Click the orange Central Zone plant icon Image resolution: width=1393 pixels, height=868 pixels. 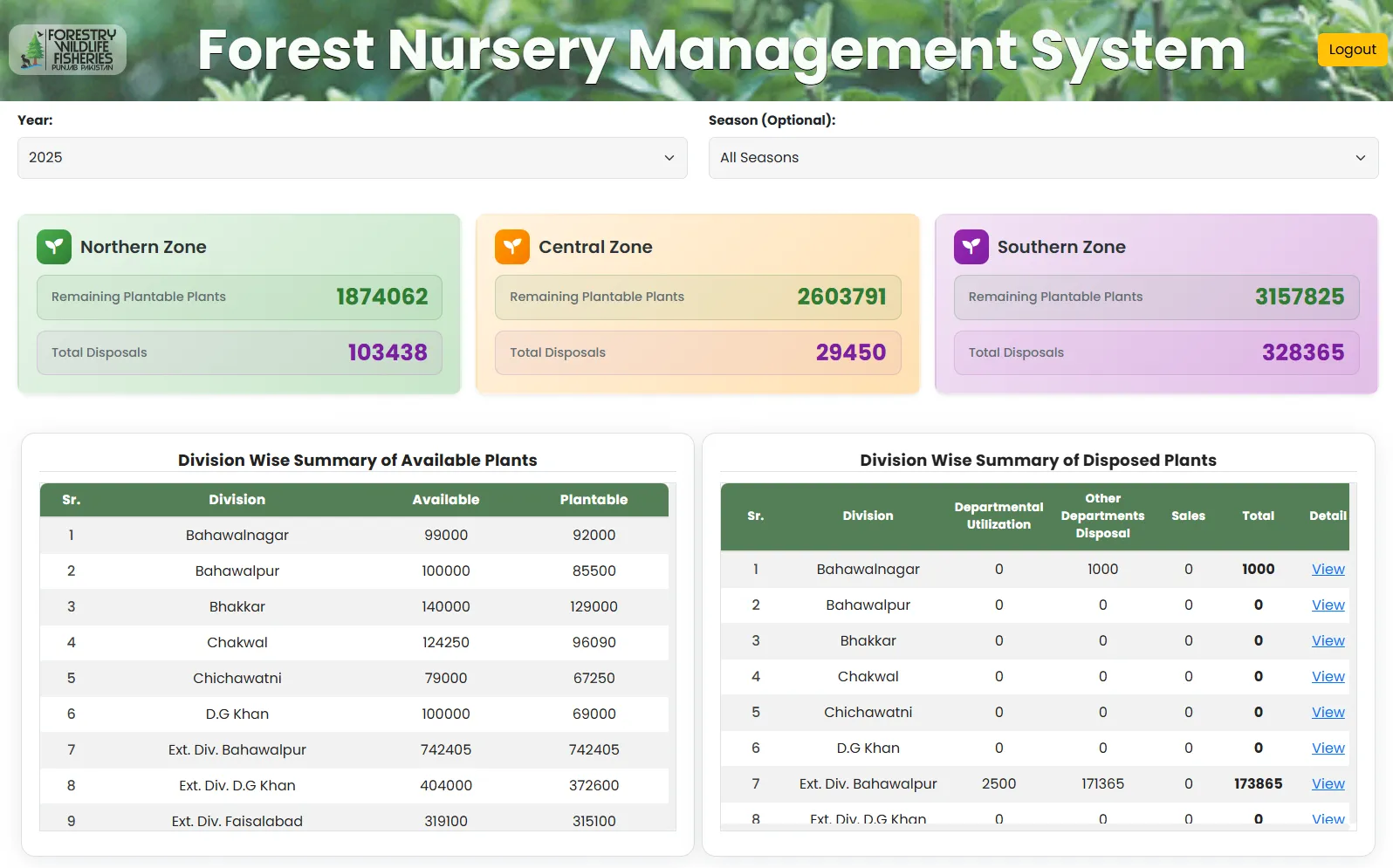click(x=512, y=247)
